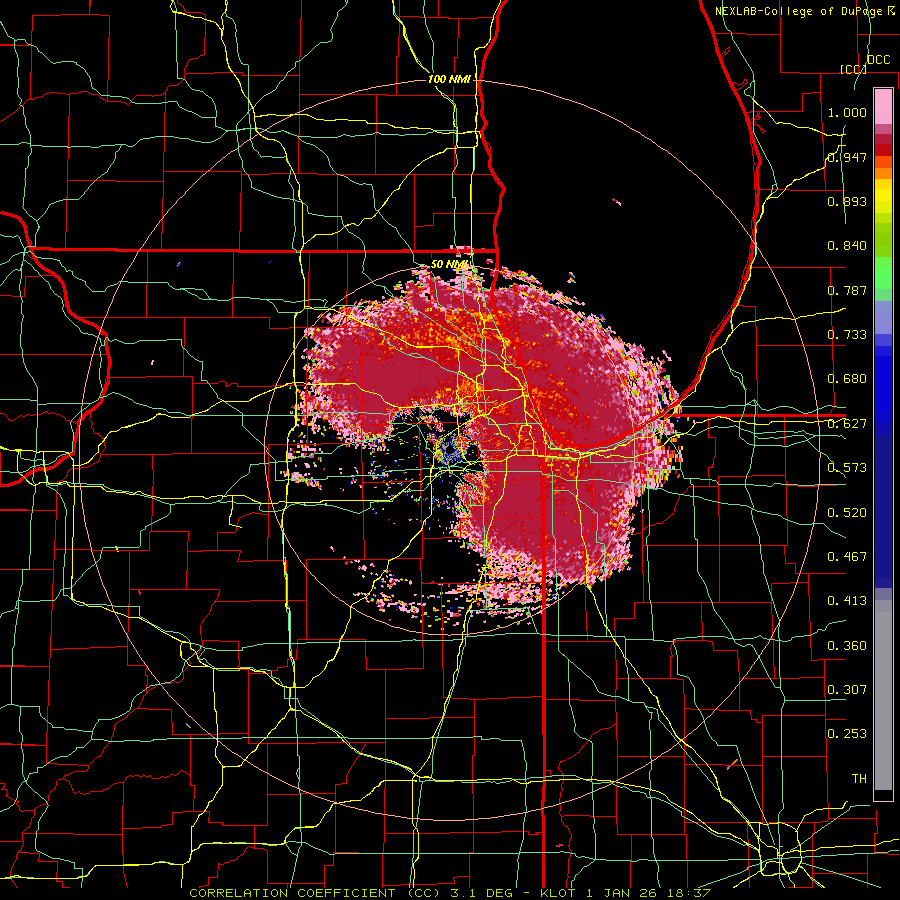Click the radar site center with blue clutter

[450, 452]
